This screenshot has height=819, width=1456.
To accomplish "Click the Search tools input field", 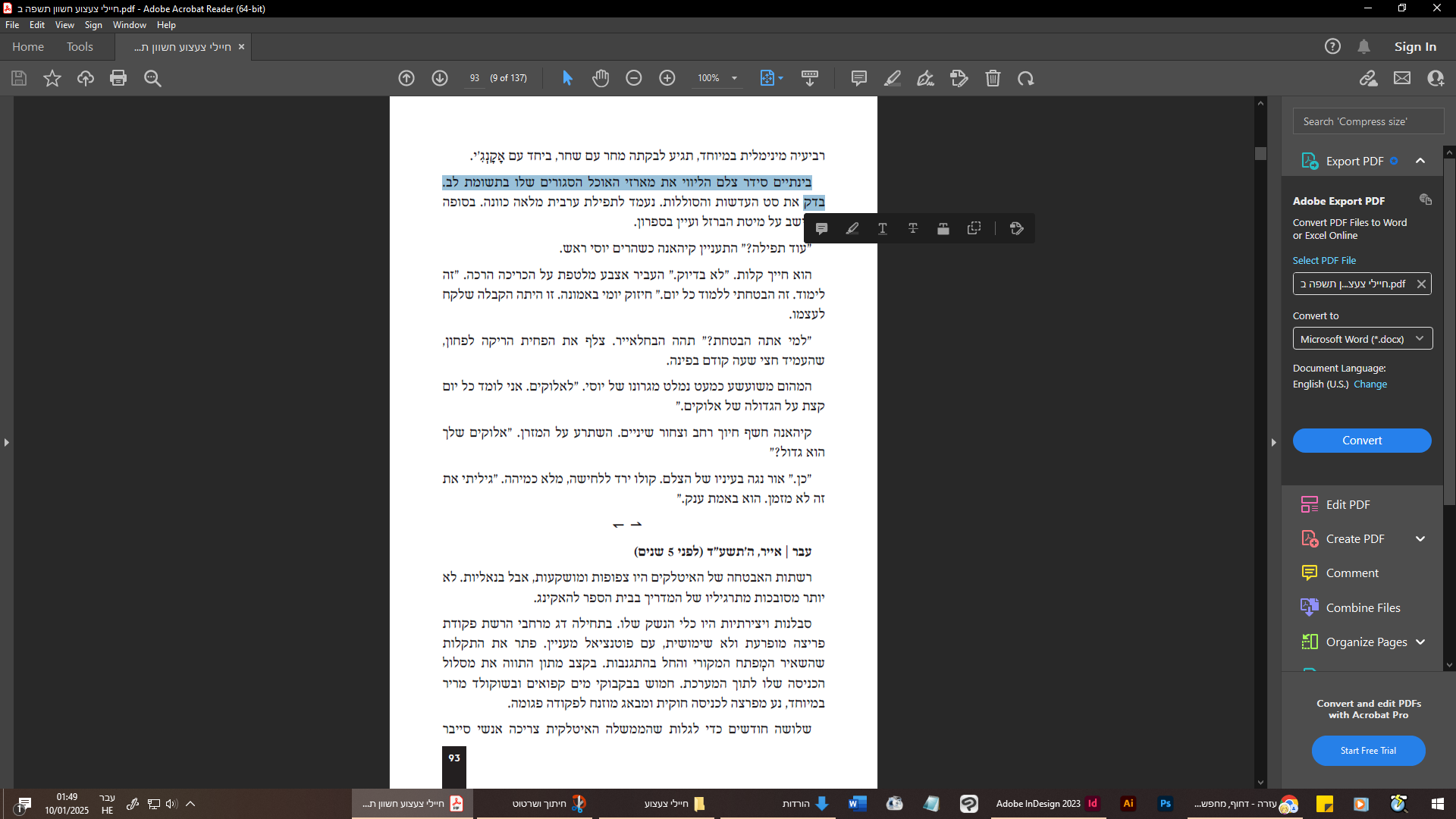I will pos(1368,121).
